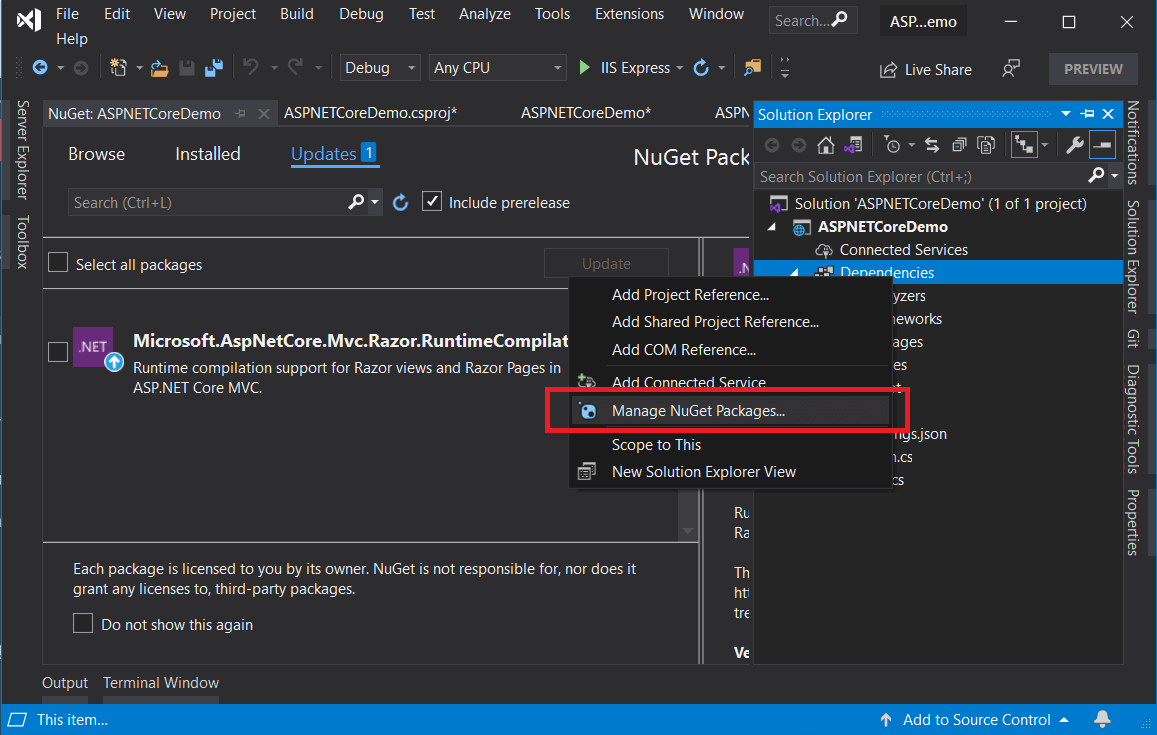Click the Save All toolbar icon
Image resolution: width=1157 pixels, height=735 pixels.
click(213, 68)
